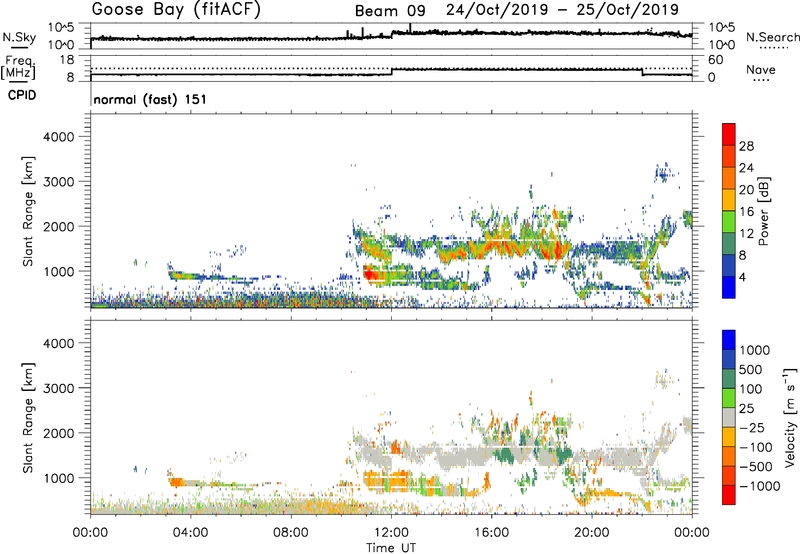
Task: Select the Power colorbar segment between 8 and 12
Action: pos(729,244)
